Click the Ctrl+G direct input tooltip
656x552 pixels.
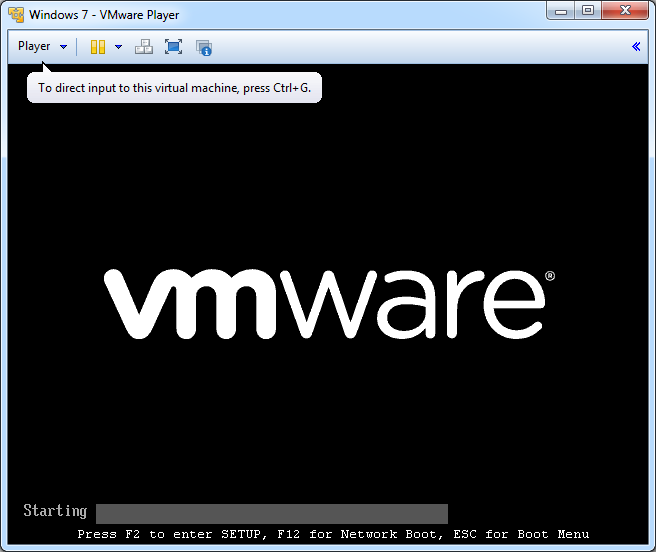pyautogui.click(x=174, y=88)
